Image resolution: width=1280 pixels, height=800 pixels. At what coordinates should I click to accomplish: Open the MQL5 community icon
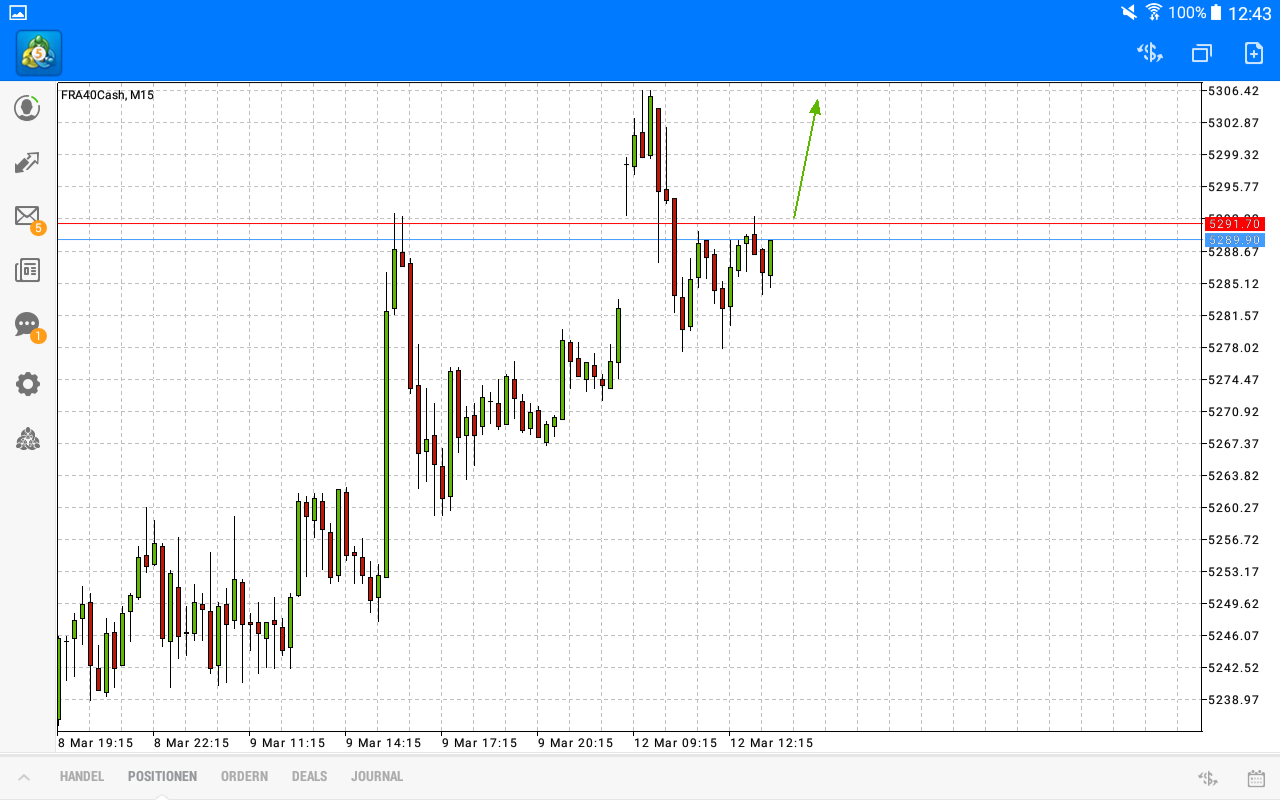click(27, 439)
